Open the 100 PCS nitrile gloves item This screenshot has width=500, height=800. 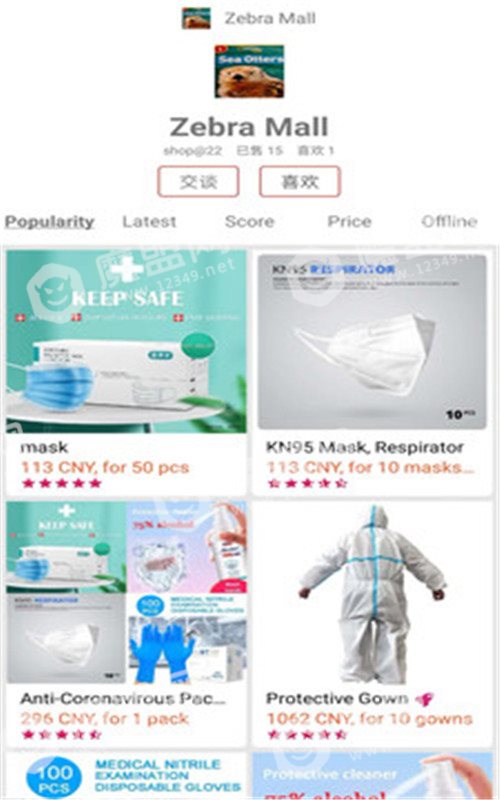[126, 776]
